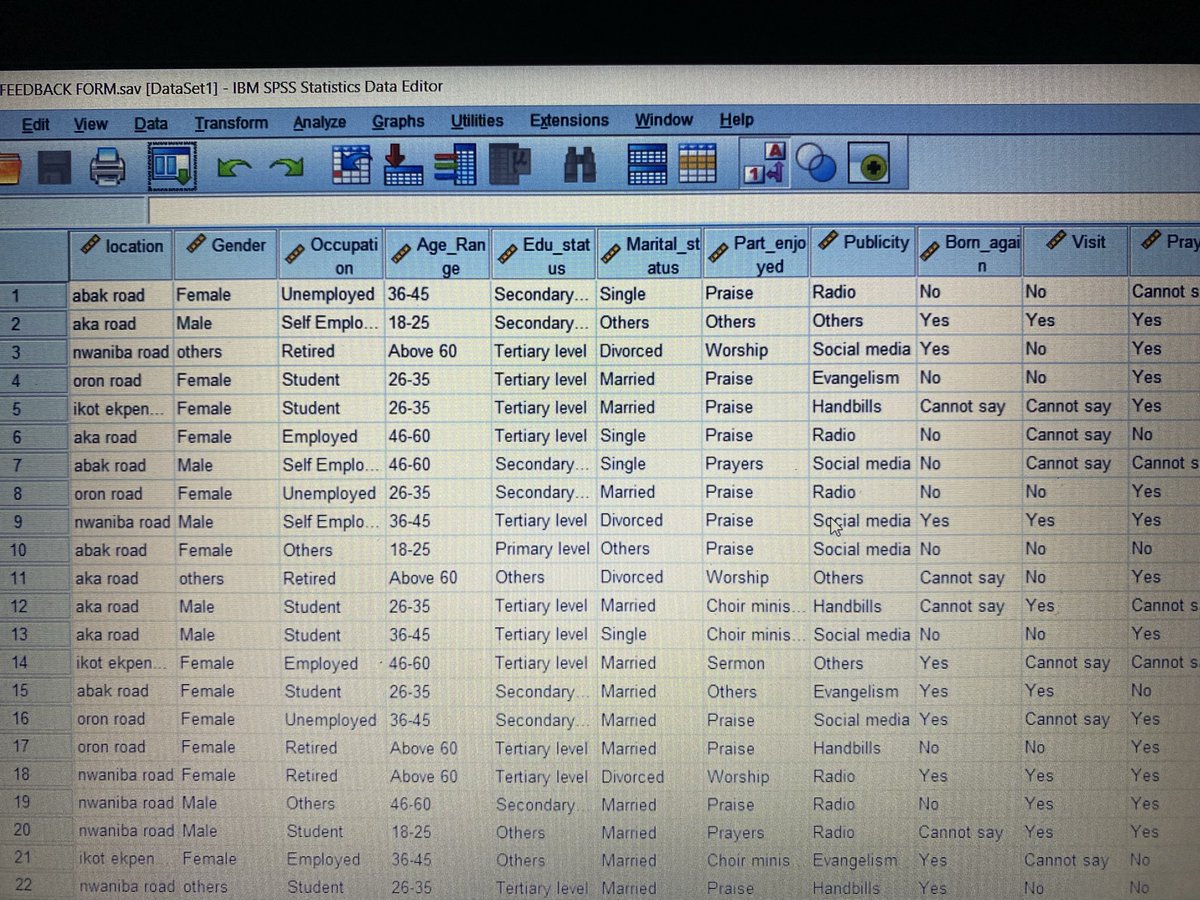Select the location column header
The width and height of the screenshot is (1200, 900).
point(121,255)
